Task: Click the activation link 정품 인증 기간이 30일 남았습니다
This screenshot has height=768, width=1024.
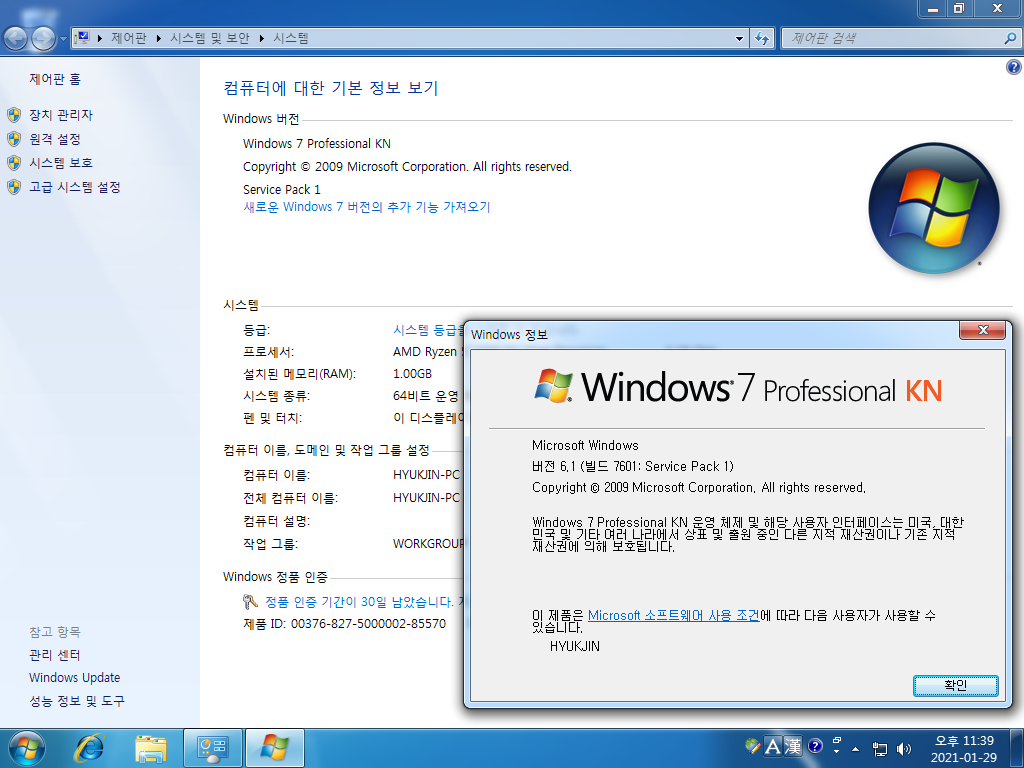Action: tap(359, 601)
